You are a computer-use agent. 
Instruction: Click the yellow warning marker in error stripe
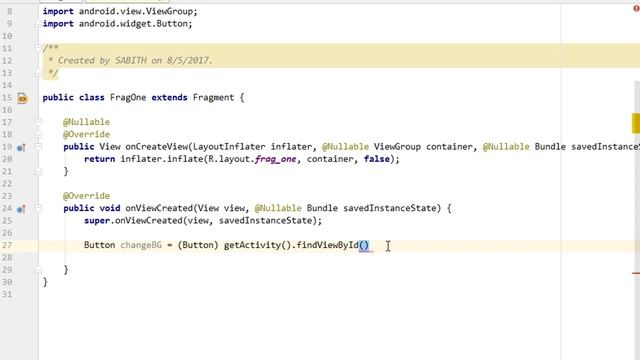[x=636, y=123]
